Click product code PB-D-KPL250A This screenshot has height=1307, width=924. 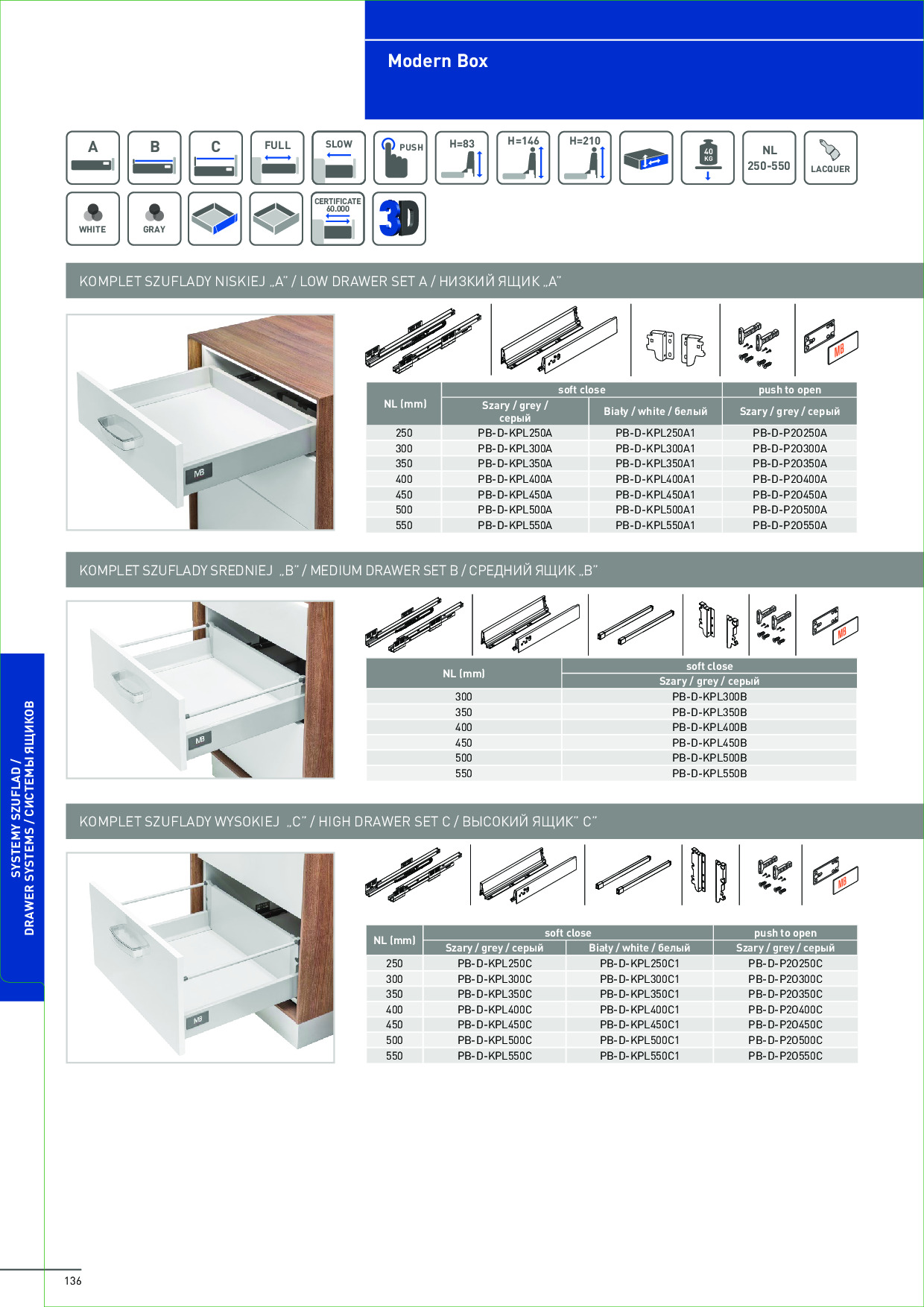tap(515, 433)
